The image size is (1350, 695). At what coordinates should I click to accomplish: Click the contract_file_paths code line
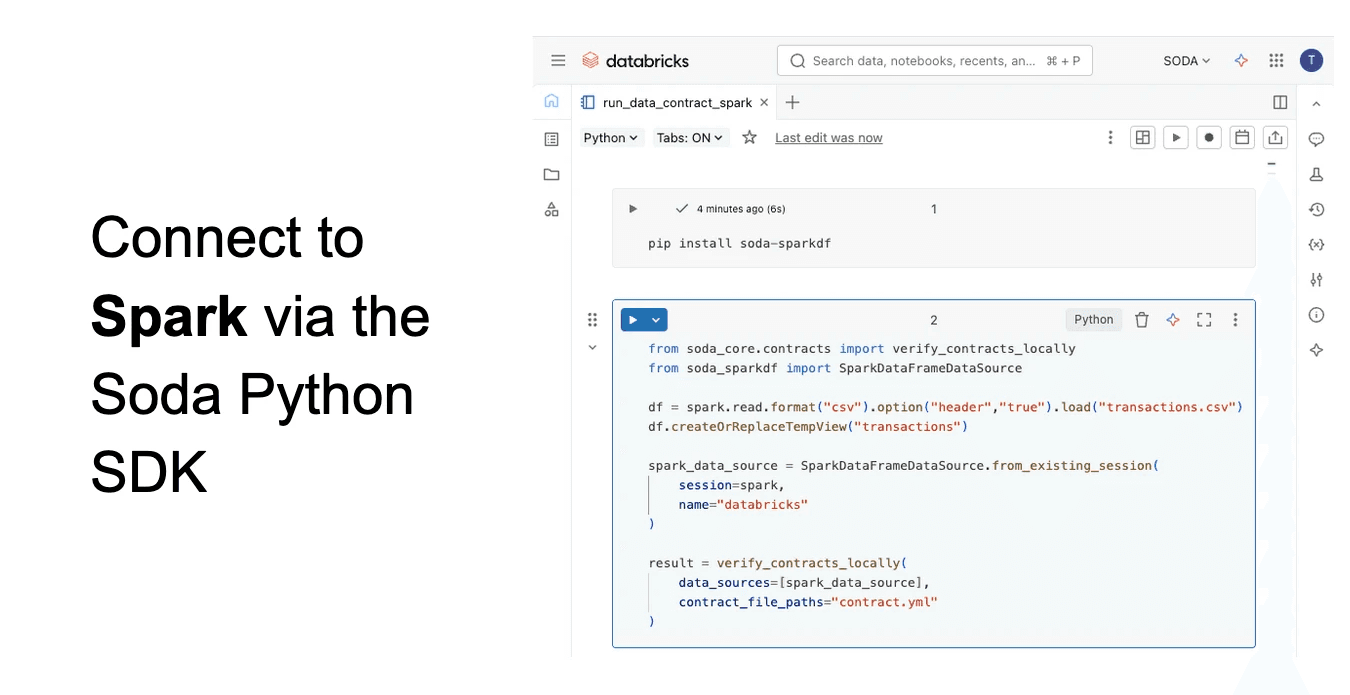point(808,602)
